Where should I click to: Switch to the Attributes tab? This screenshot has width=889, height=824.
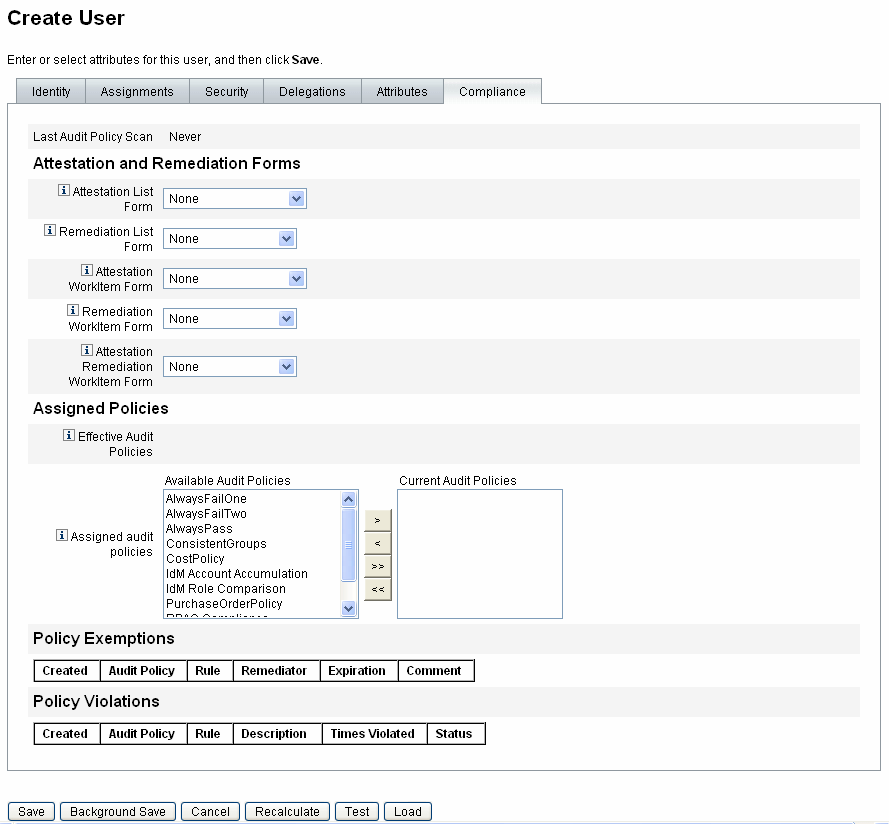(x=402, y=92)
